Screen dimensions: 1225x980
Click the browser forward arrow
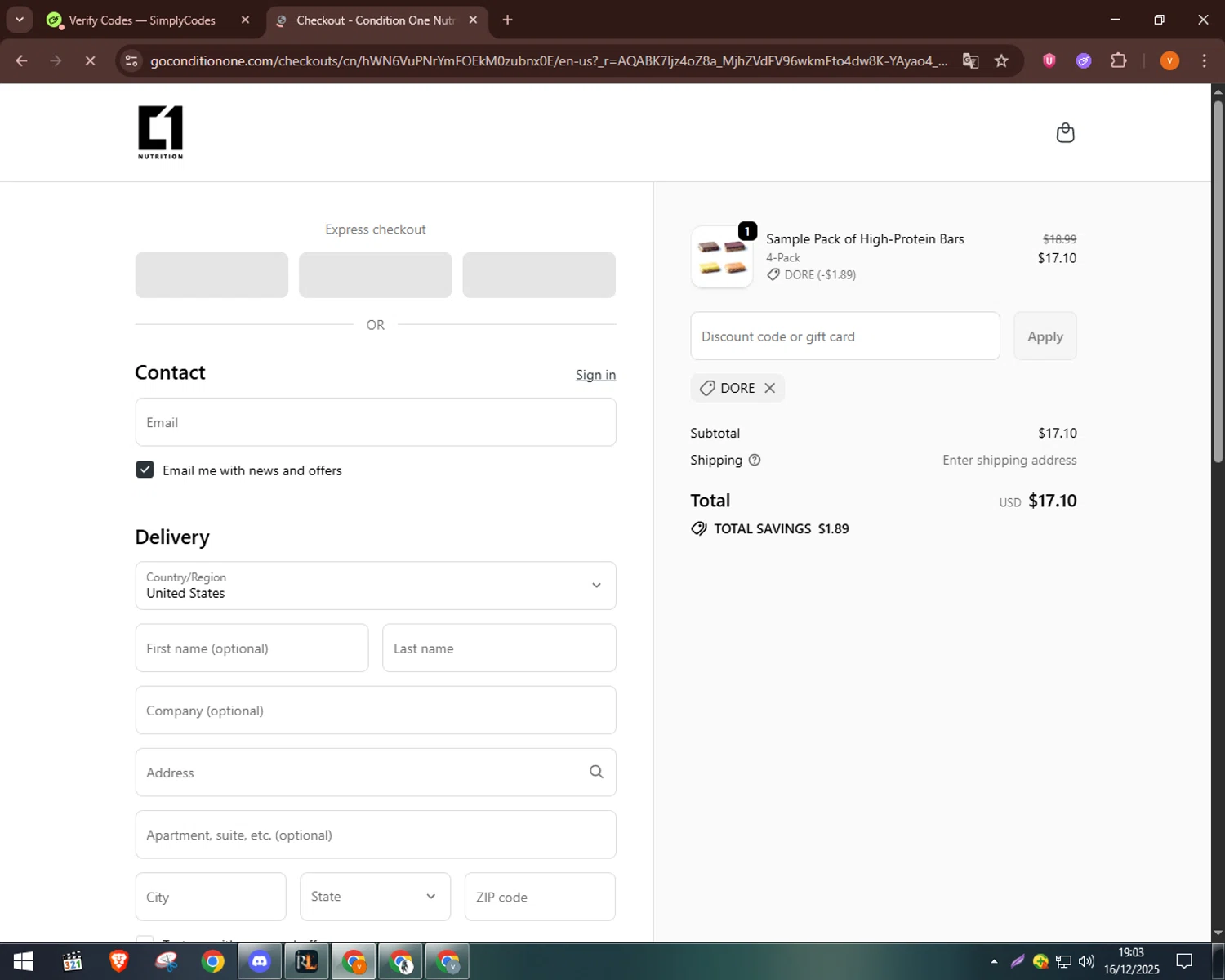click(56, 60)
